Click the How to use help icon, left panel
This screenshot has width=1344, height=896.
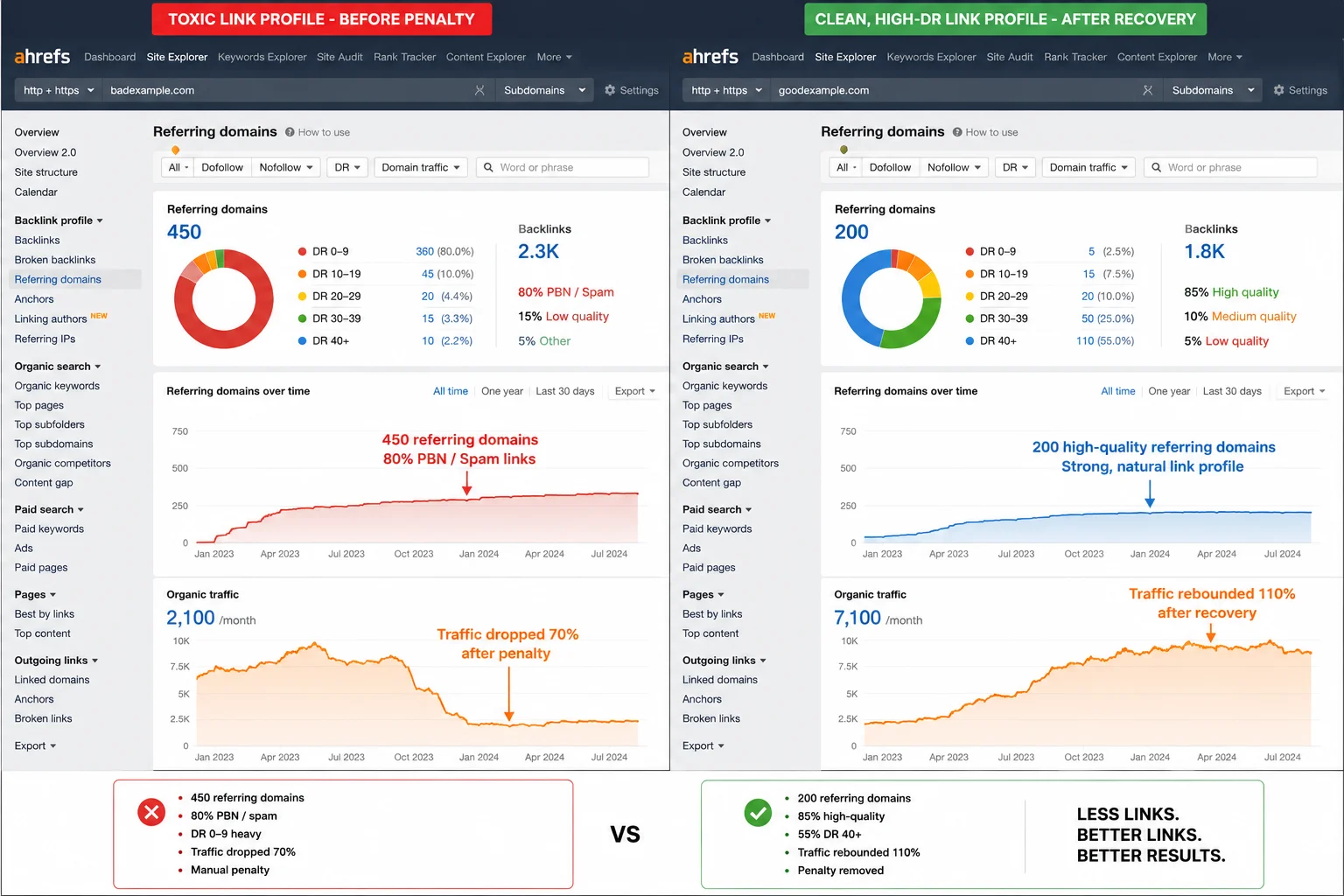[x=290, y=132]
